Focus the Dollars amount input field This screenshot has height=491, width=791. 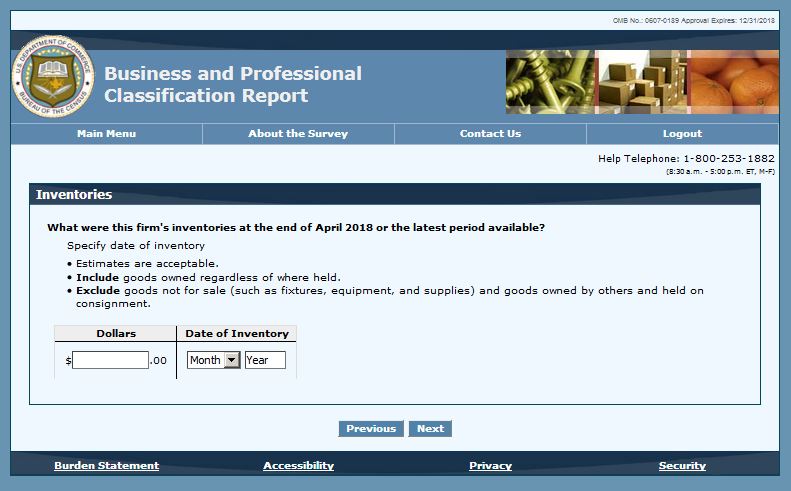tap(110, 360)
